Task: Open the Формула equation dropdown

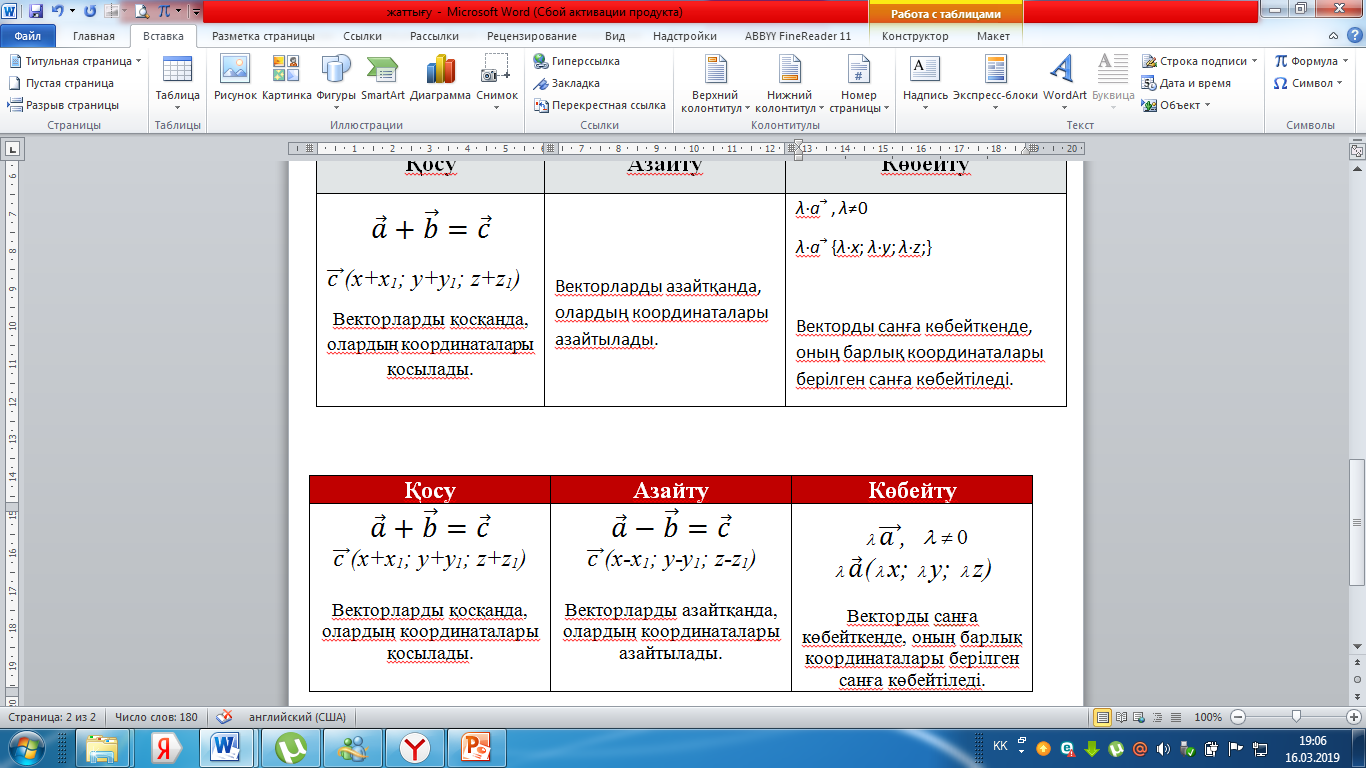Action: 1311,61
